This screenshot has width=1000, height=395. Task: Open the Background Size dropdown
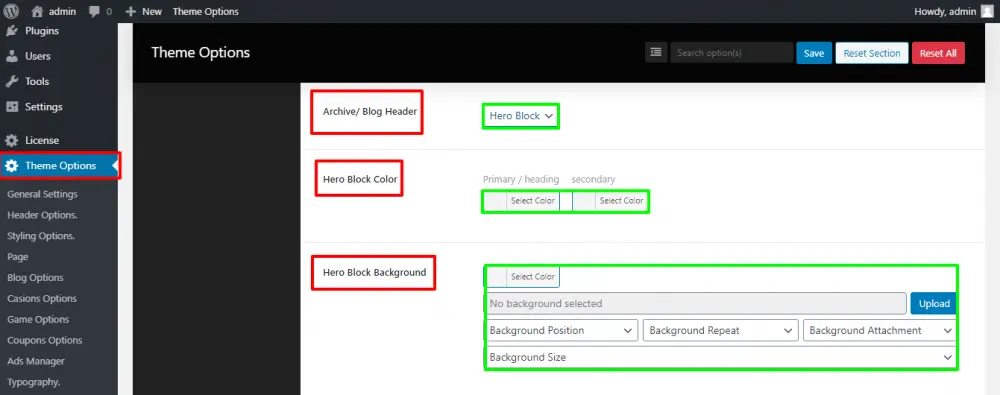721,357
